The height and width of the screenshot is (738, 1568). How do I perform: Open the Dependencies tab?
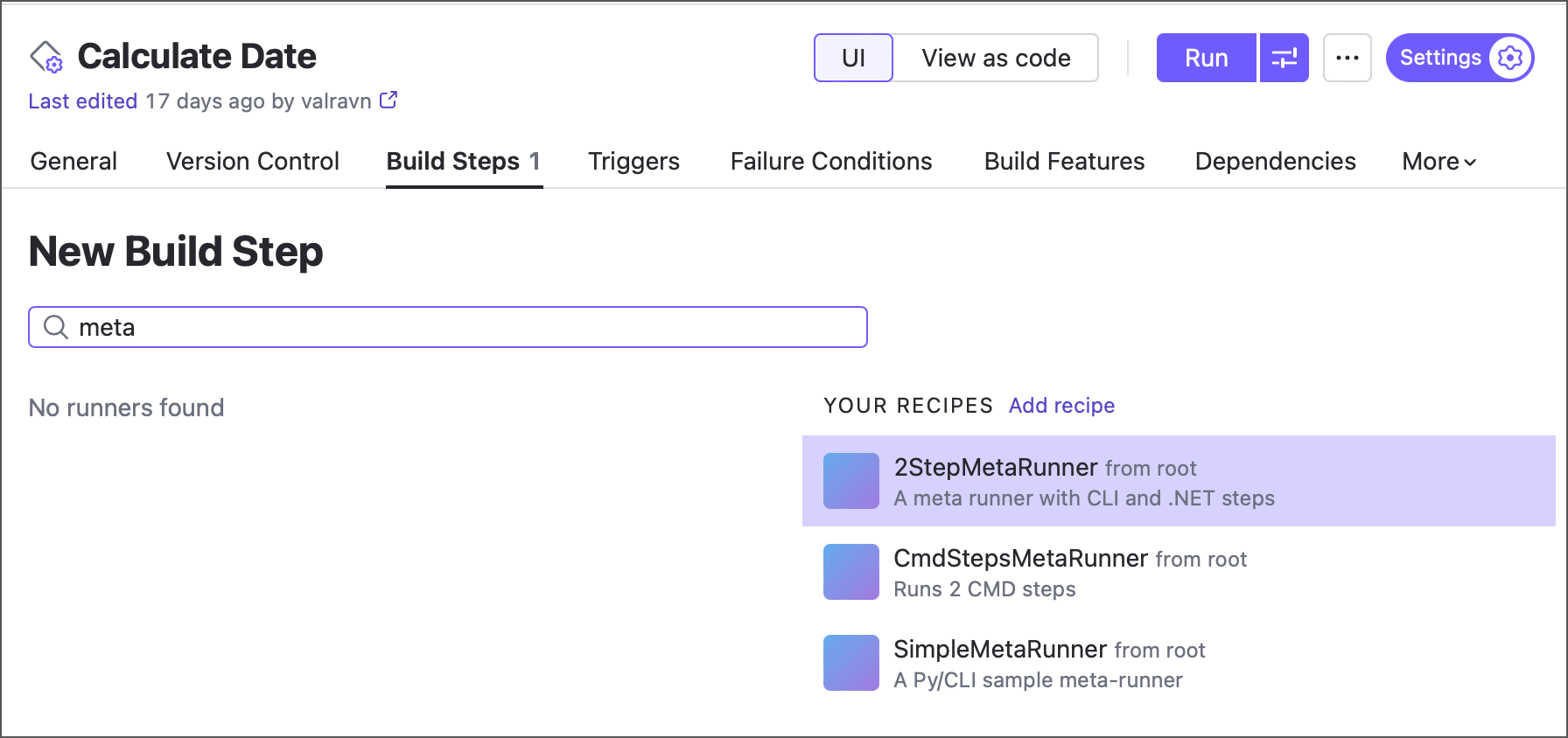(x=1275, y=161)
